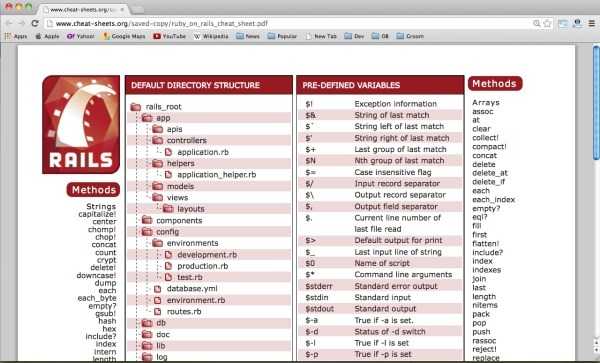This screenshot has height=363, width=600.
Task: Reload the cheat sheet page
Action: (x=35, y=23)
